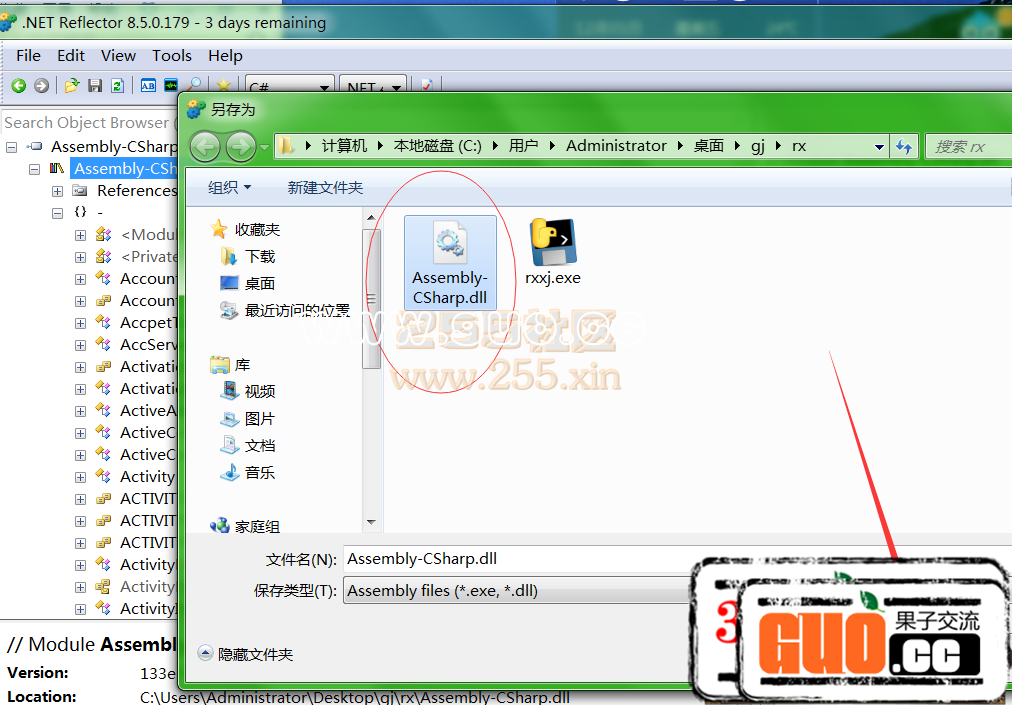Open the 组织 dropdown menu
The image size is (1012, 705).
229,187
